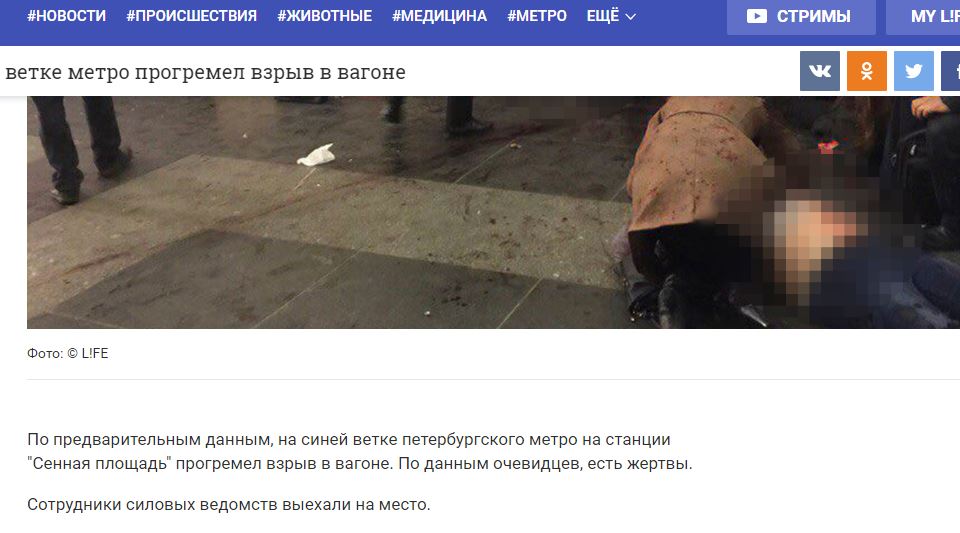This screenshot has height=533, width=960.
Task: Click the YouTube play icon beside СТРИМЫ
Action: pos(757,16)
